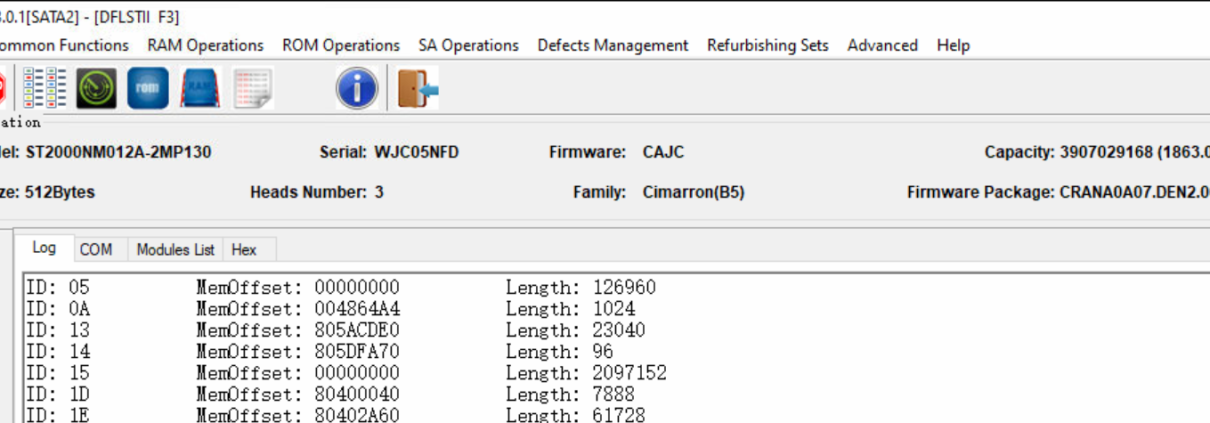Select the Log tab

tap(44, 248)
